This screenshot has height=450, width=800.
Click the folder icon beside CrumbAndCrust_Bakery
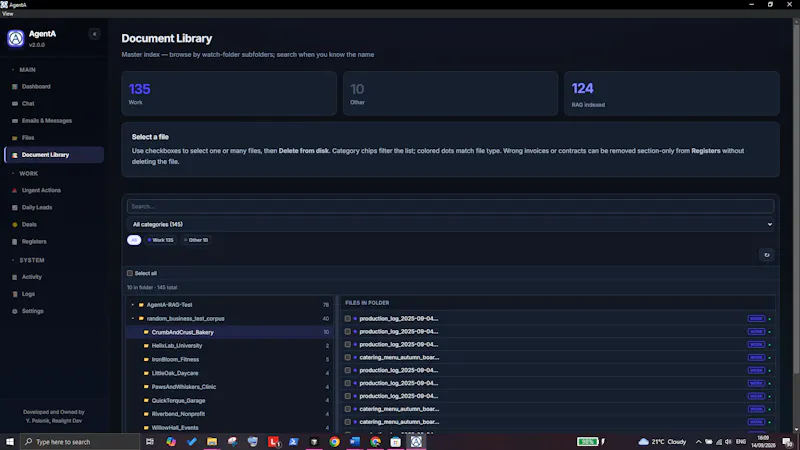[146, 332]
